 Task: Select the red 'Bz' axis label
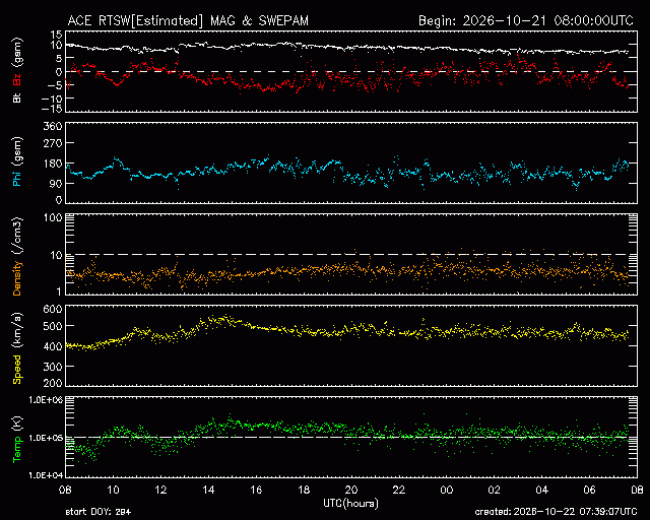click(17, 80)
